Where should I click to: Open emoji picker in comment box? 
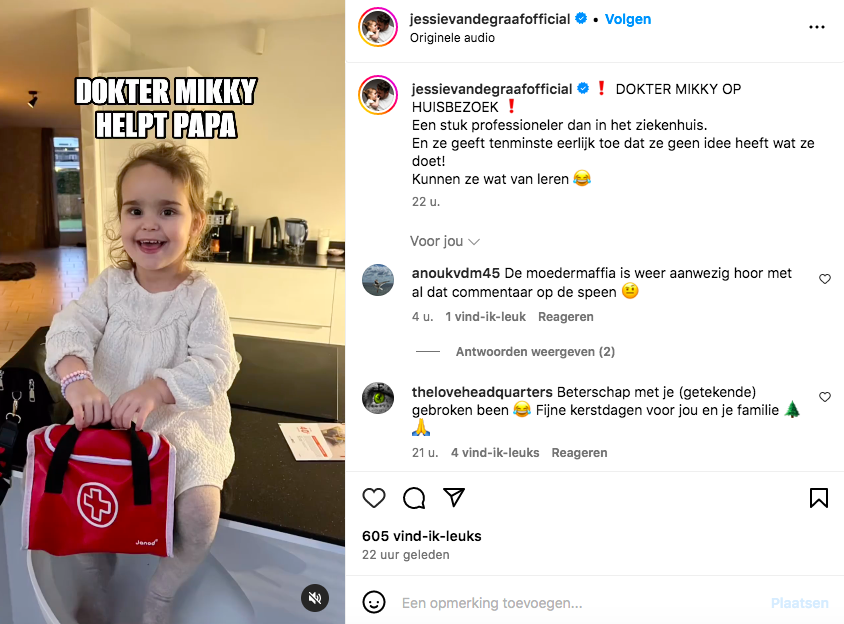click(x=374, y=602)
